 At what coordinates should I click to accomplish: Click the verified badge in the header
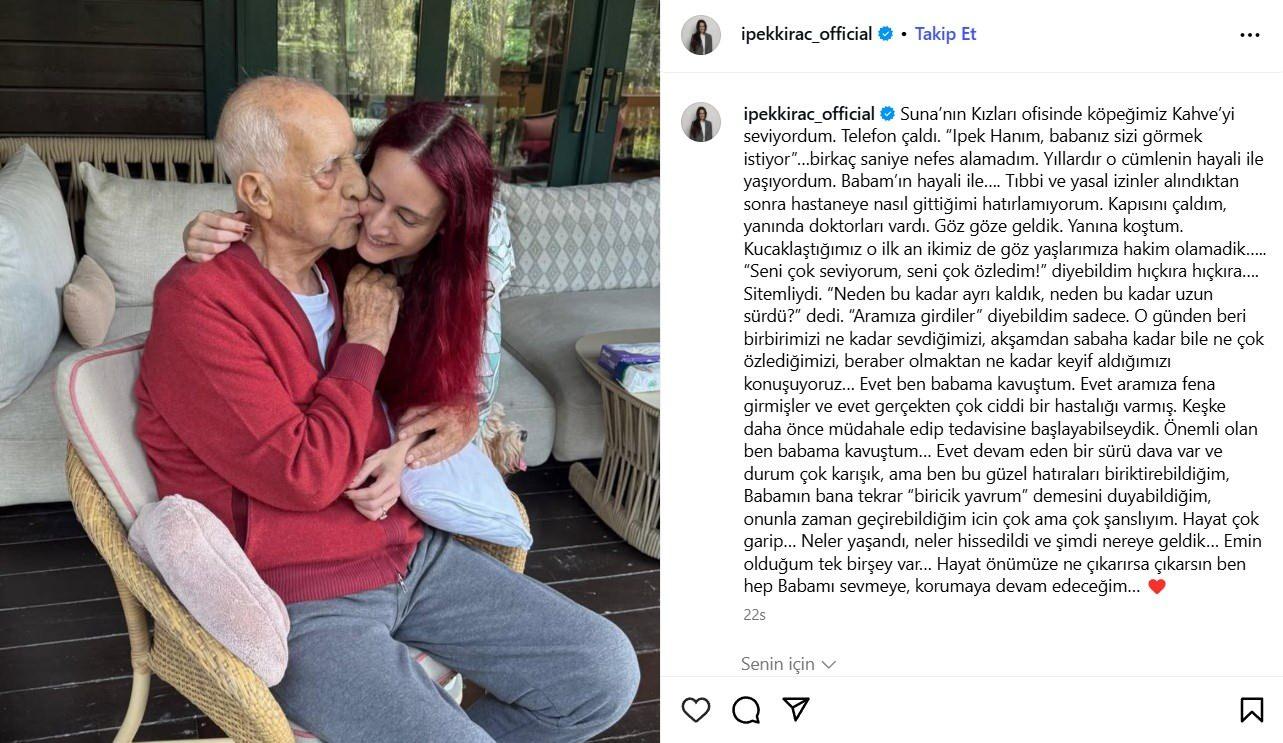886,34
